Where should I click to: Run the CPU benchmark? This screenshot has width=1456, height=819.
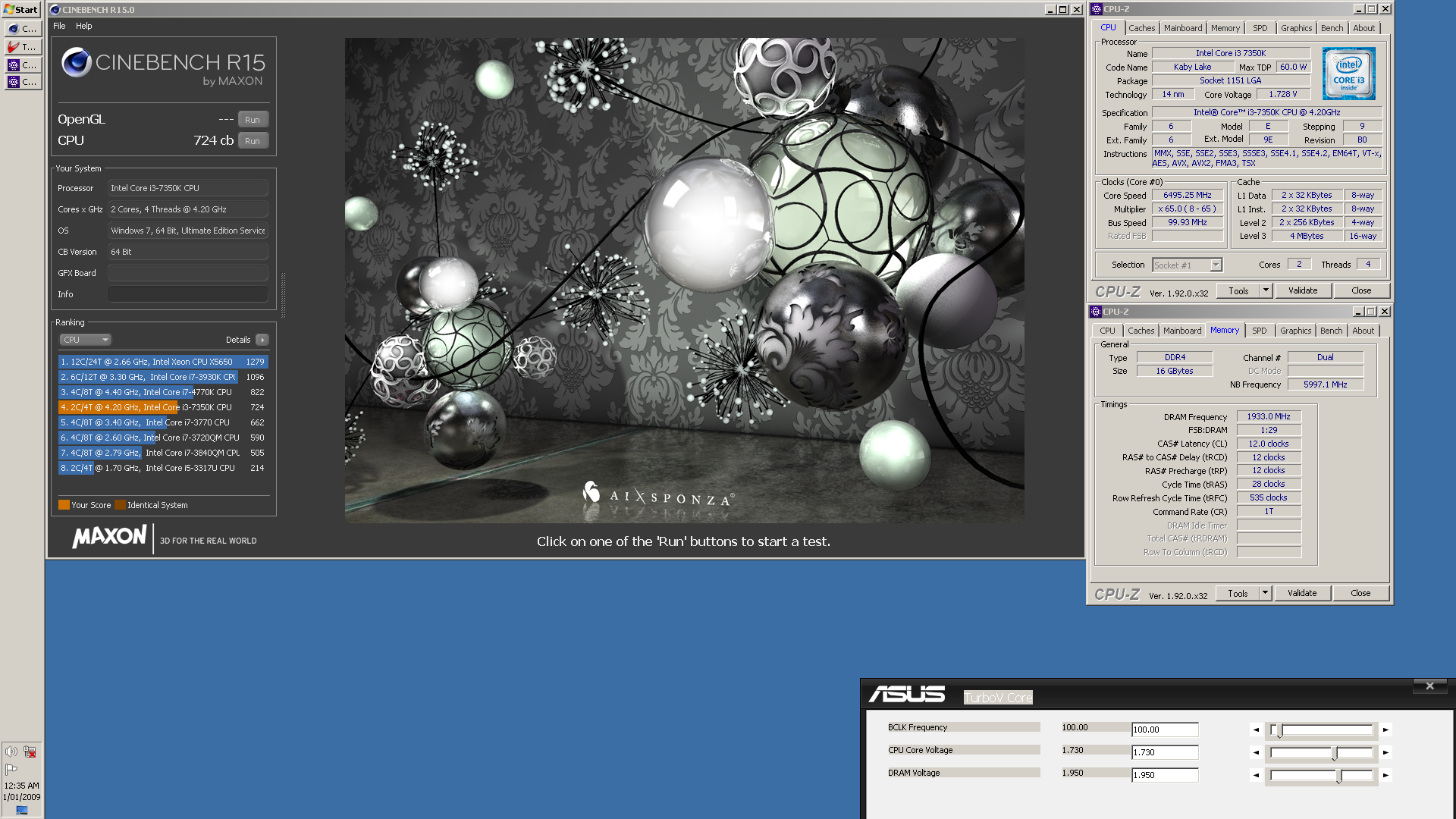(x=253, y=141)
